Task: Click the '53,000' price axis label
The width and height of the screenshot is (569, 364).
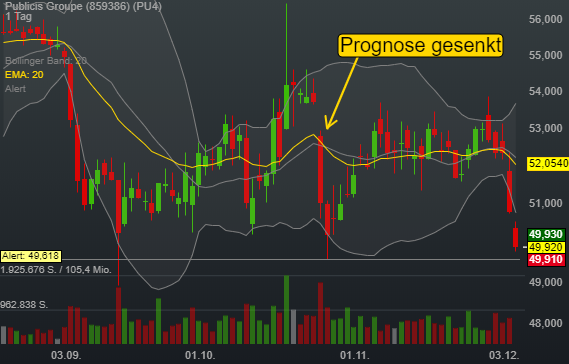Action: [545, 128]
